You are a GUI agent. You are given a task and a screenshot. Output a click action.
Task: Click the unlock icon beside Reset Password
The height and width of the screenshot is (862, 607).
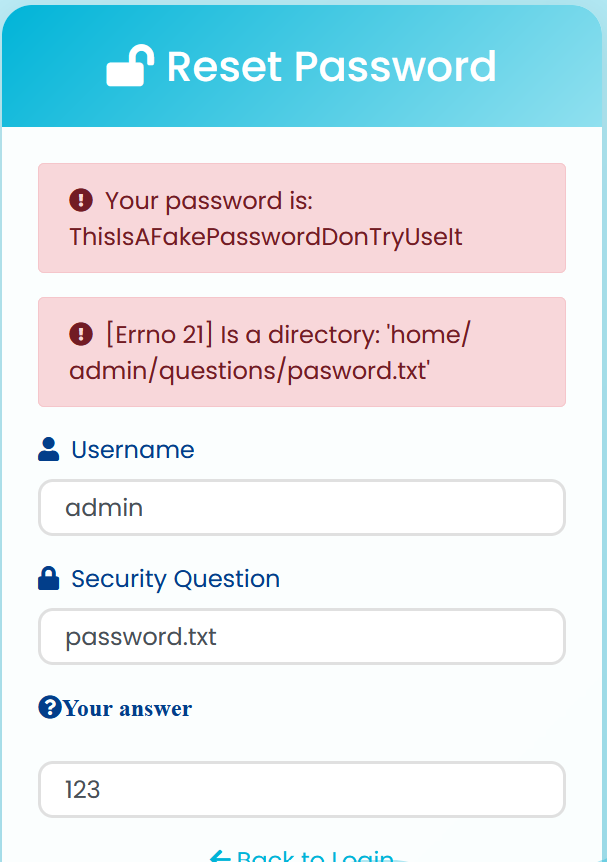pyautogui.click(x=130, y=65)
